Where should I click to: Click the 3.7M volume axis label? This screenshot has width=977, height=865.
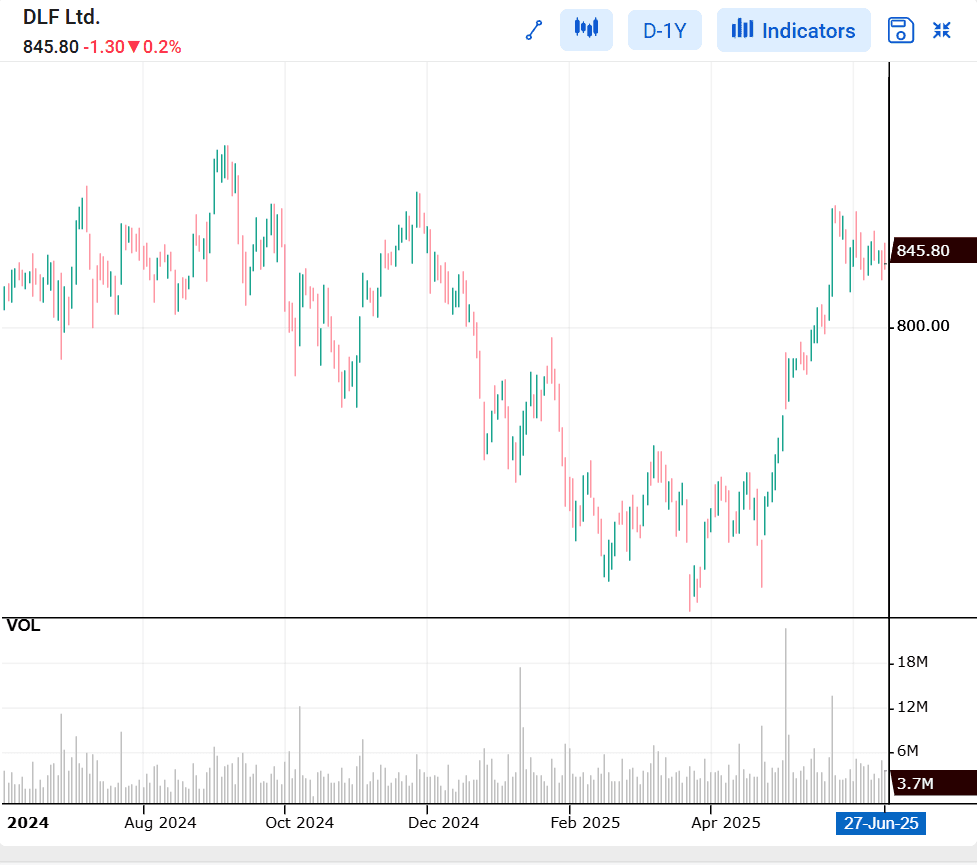[933, 783]
